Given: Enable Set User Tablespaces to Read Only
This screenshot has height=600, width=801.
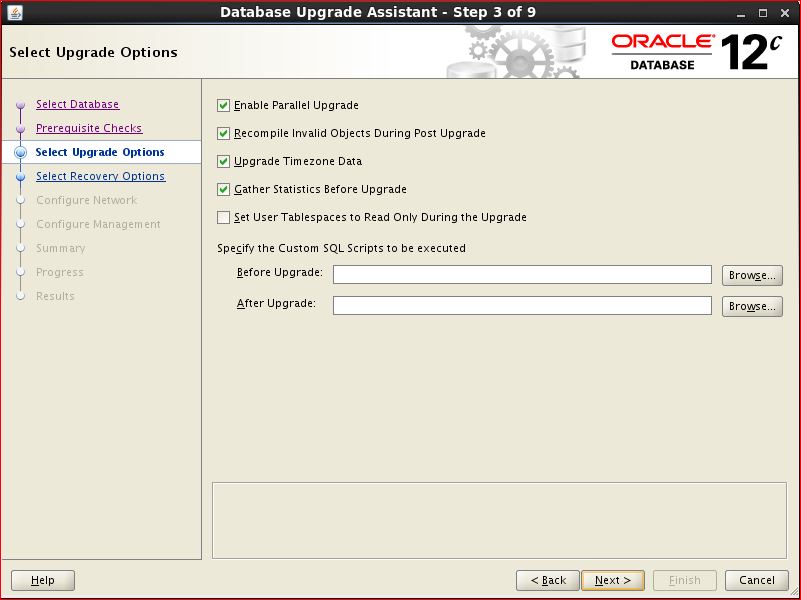Looking at the screenshot, I should tap(224, 217).
